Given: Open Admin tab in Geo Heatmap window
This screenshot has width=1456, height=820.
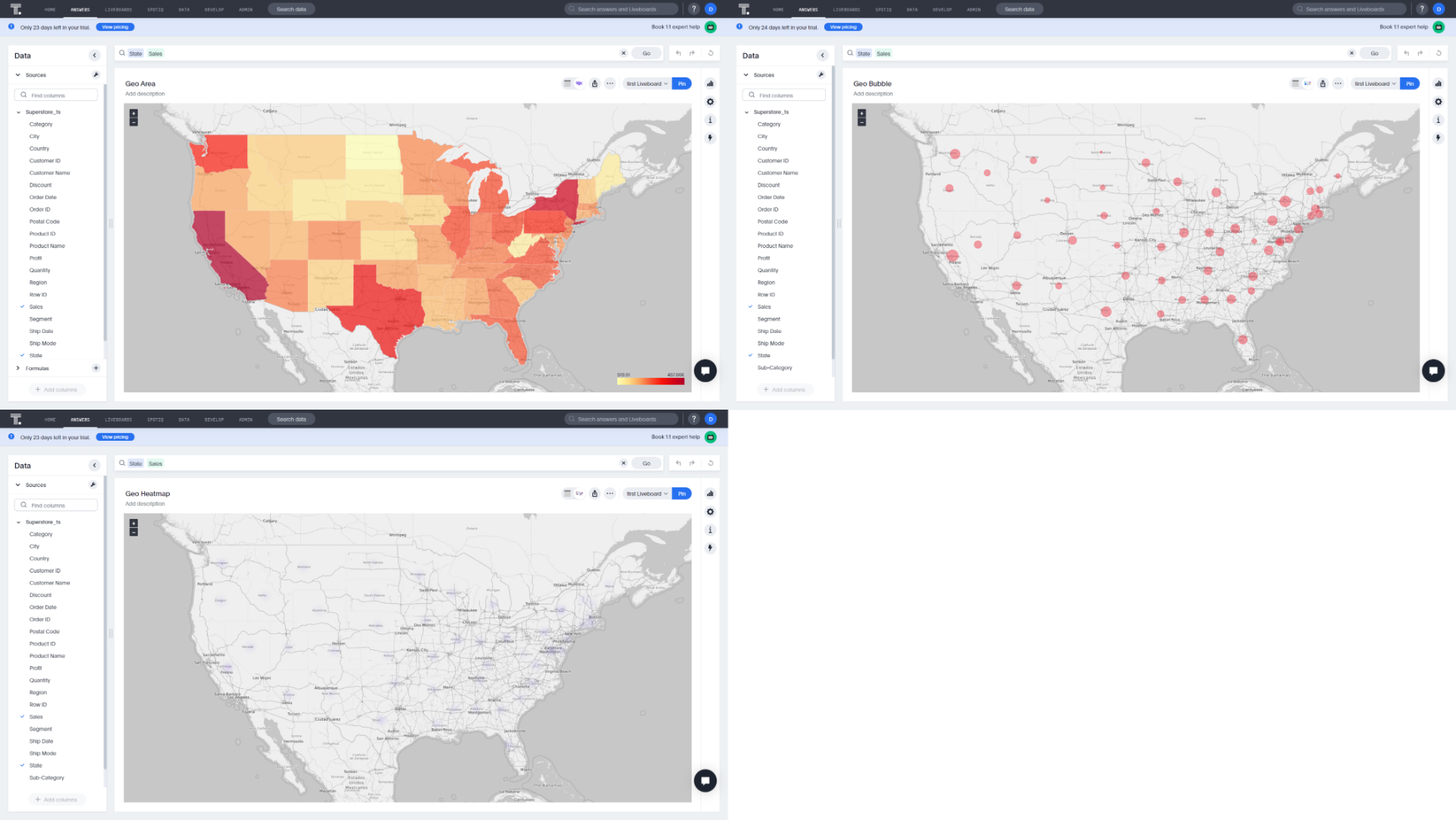Looking at the screenshot, I should click(x=246, y=419).
